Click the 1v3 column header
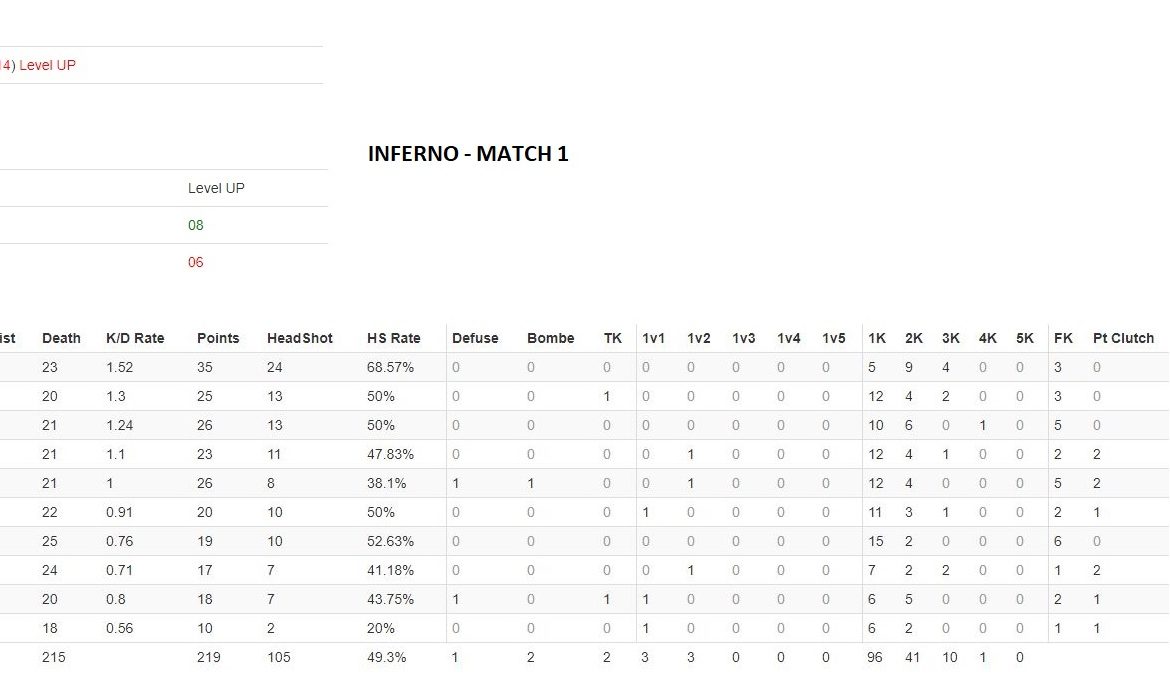 point(744,338)
